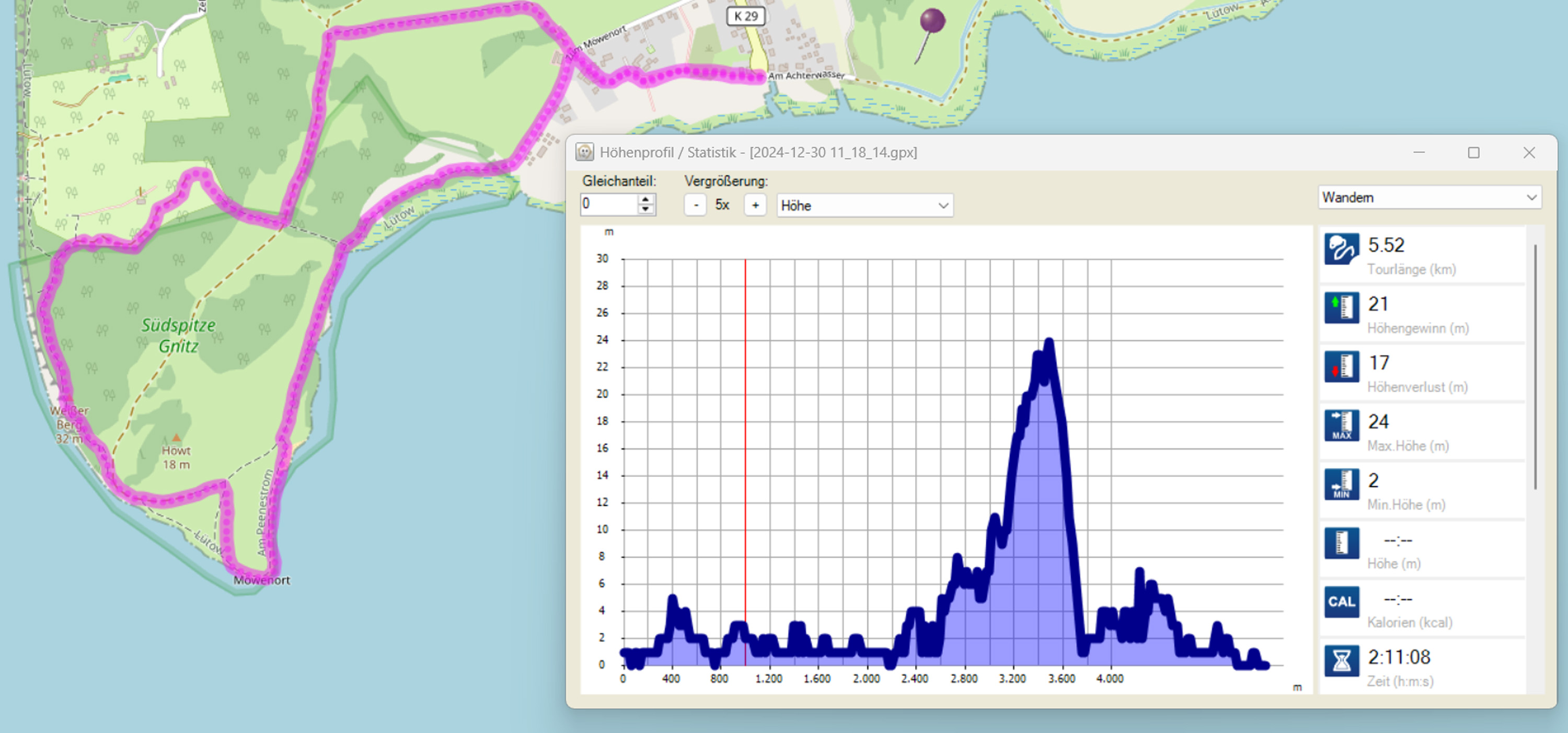Click the Höhenprofil / Statistik window title
The width and height of the screenshot is (1568, 733).
(758, 152)
